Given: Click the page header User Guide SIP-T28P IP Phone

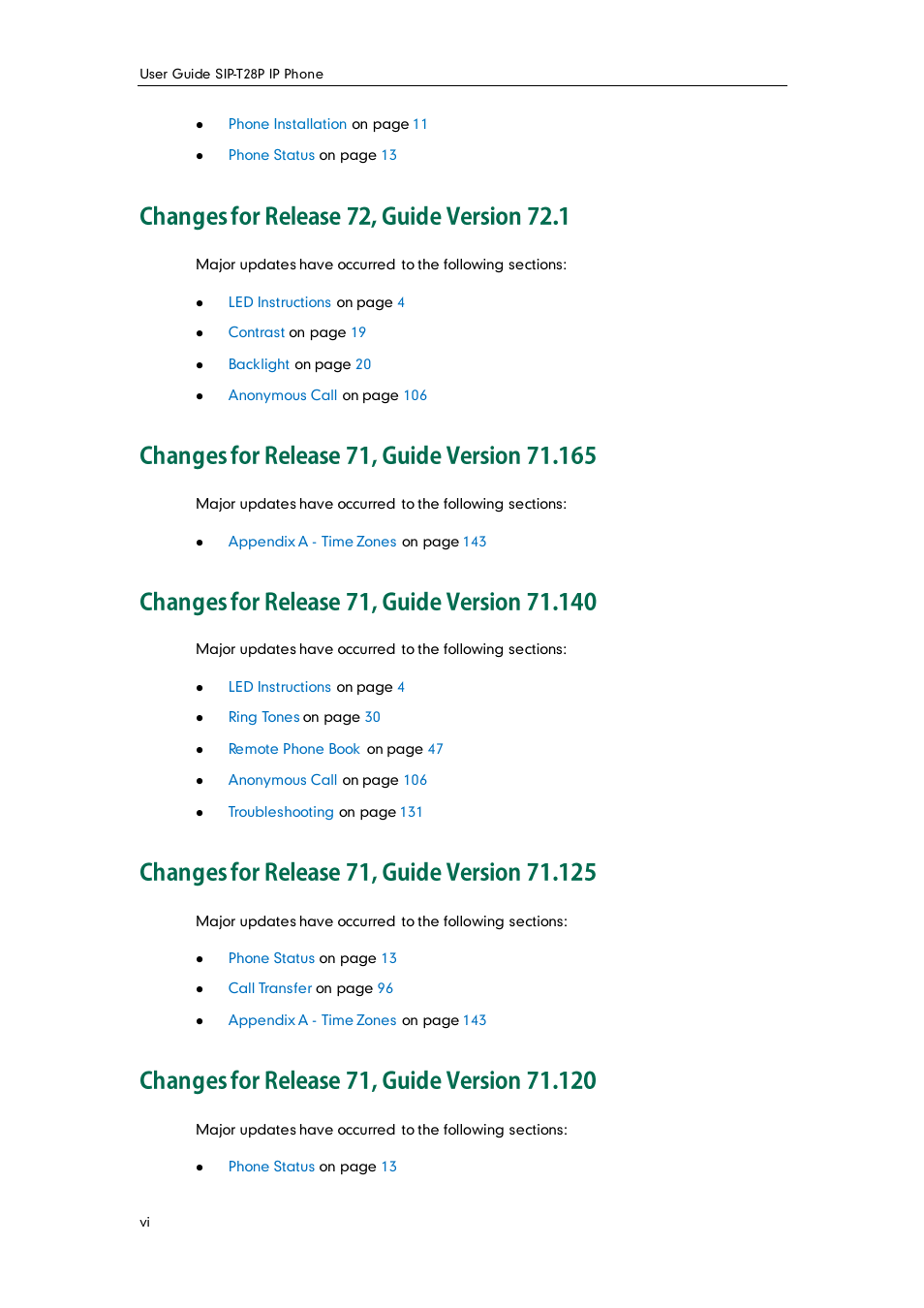Looking at the screenshot, I should pos(231,74).
